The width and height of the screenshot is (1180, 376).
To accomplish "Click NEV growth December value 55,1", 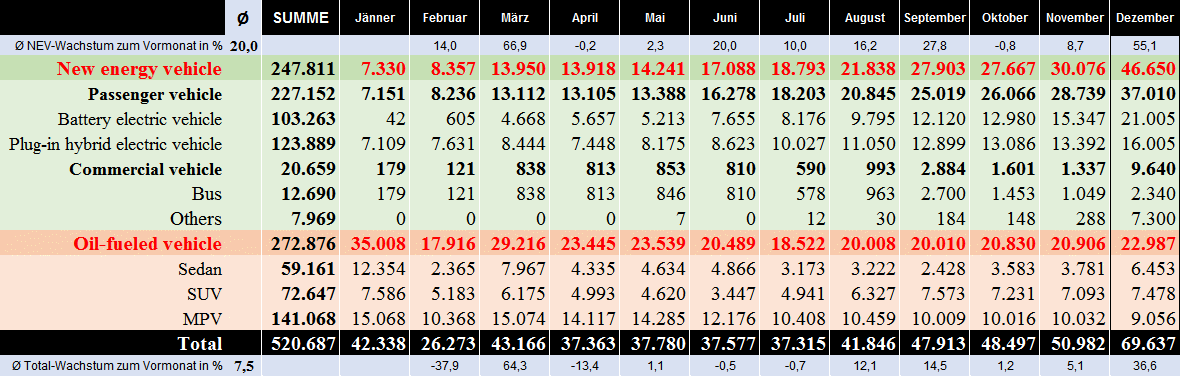I will (x=1145, y=46).
